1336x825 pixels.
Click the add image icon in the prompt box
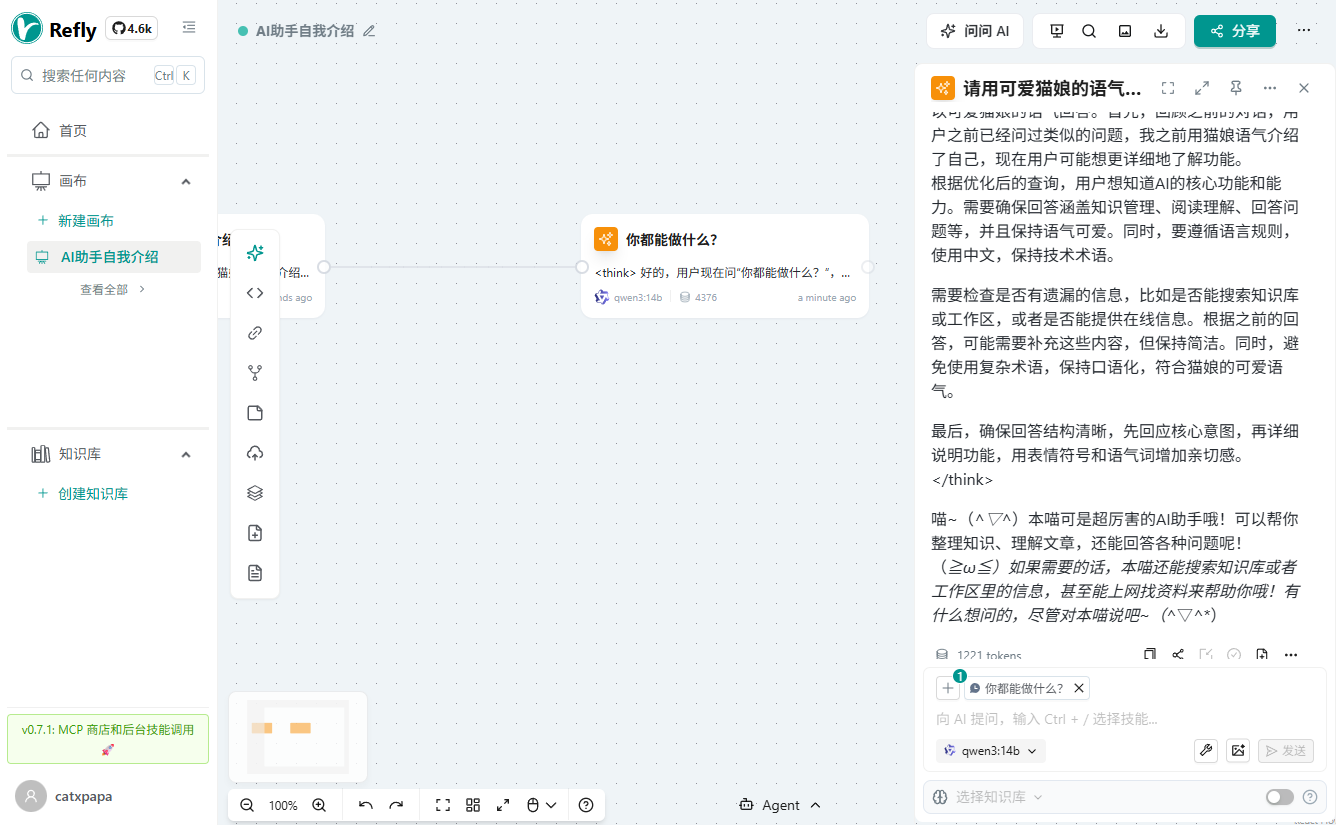[x=1238, y=751]
